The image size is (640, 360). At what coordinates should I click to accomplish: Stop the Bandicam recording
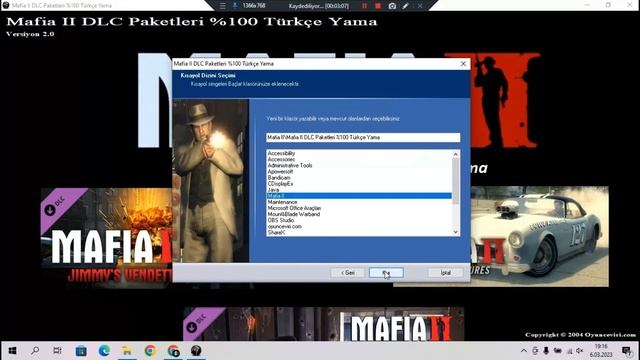pyautogui.click(x=378, y=6)
